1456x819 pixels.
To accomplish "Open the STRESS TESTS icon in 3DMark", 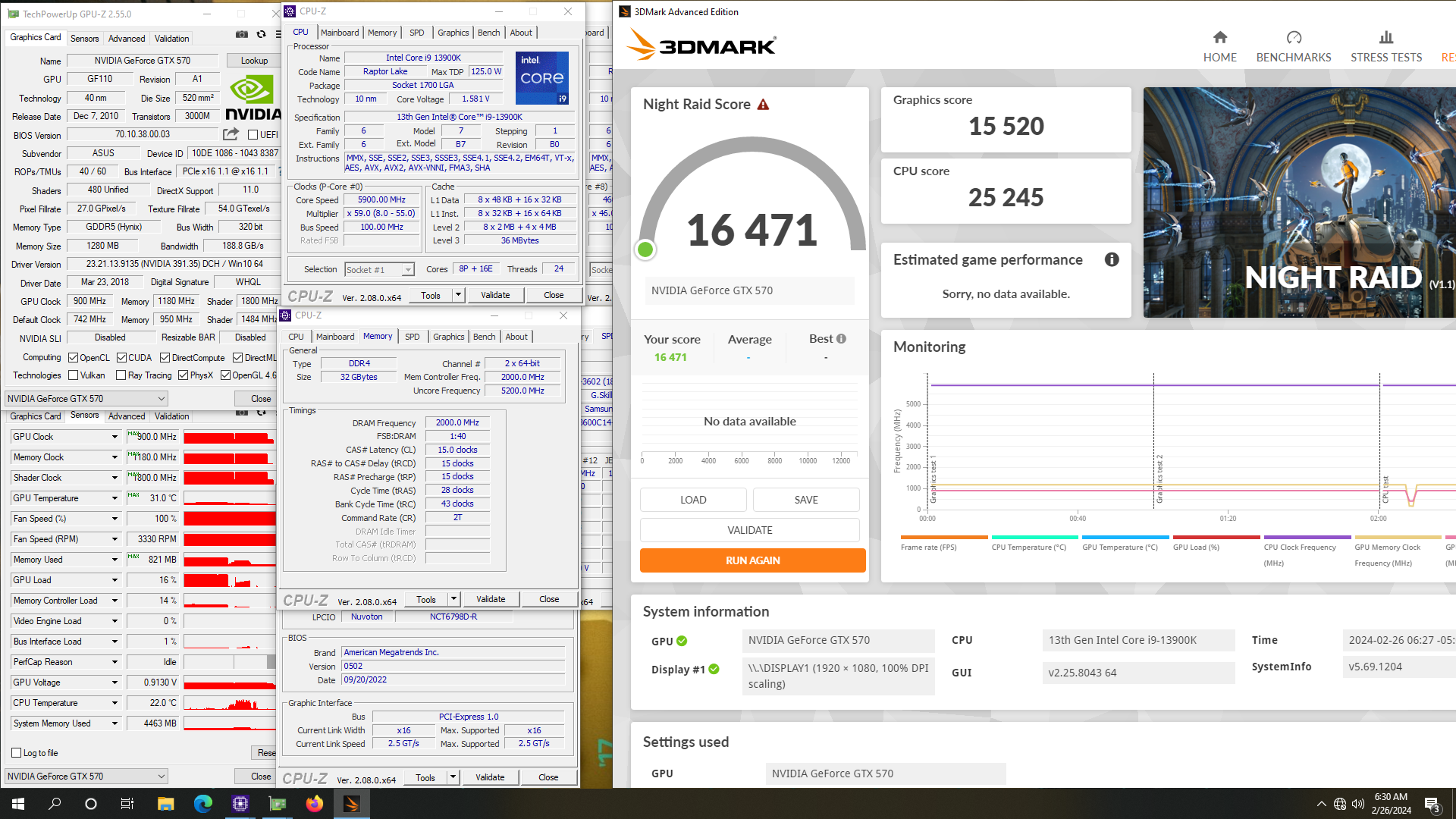I will (1385, 37).
